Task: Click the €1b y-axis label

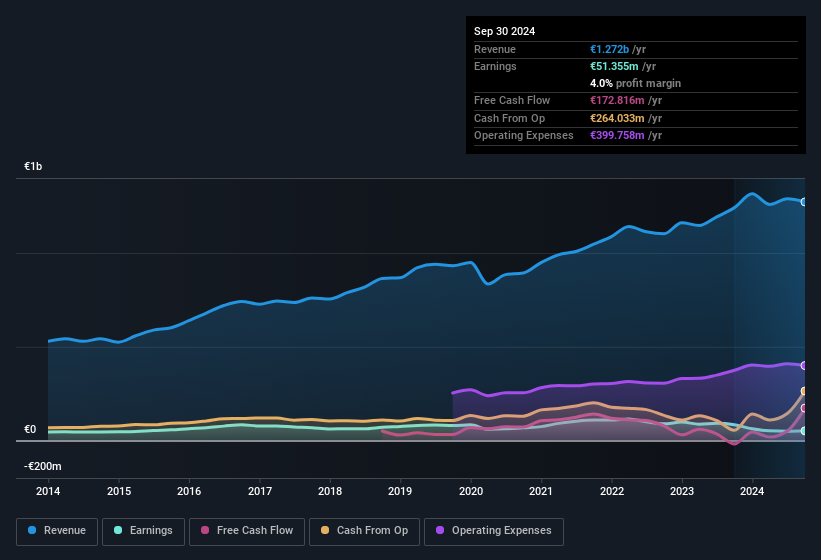Action: (x=34, y=167)
